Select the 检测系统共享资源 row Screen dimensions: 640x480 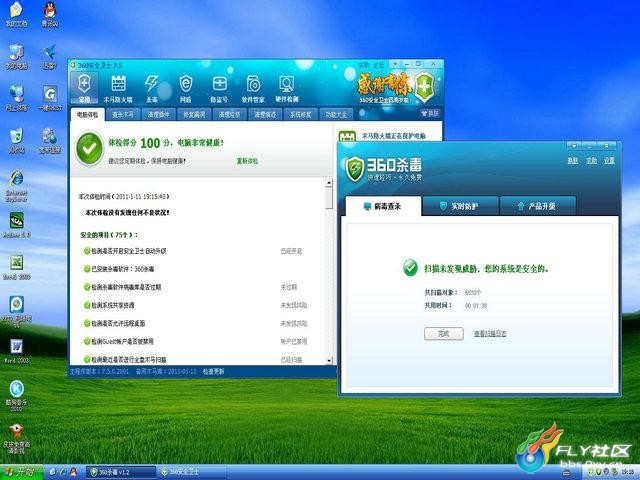pyautogui.click(x=195, y=305)
